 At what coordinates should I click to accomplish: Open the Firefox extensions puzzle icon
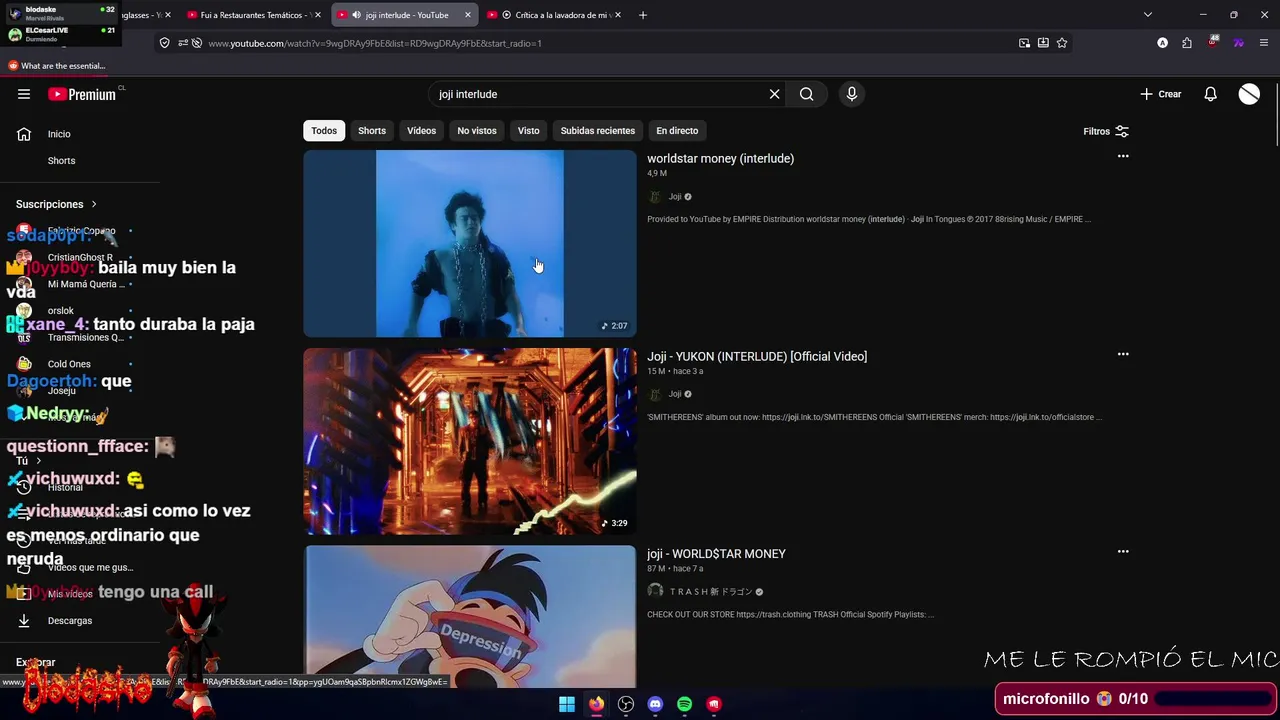(1187, 43)
